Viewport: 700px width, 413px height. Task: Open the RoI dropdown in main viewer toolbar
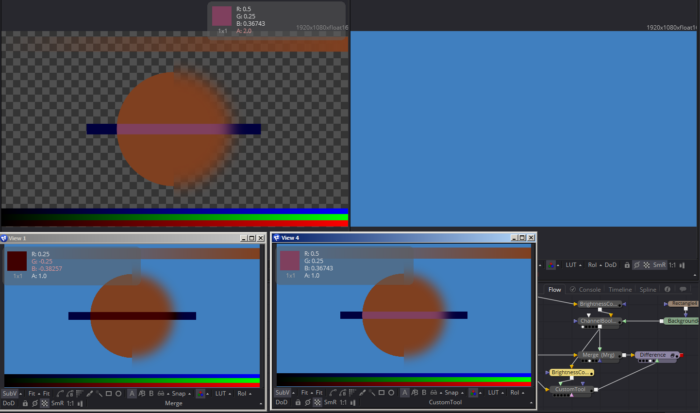pyautogui.click(x=594, y=265)
